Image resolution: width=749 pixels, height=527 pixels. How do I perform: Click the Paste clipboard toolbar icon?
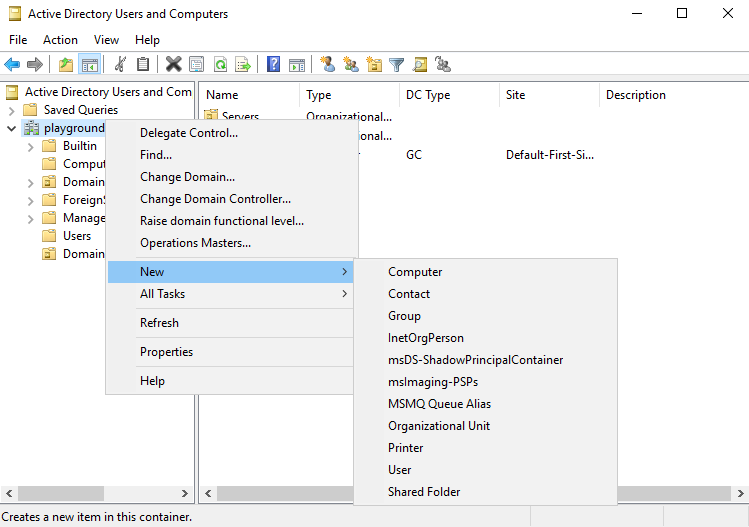[x=143, y=64]
